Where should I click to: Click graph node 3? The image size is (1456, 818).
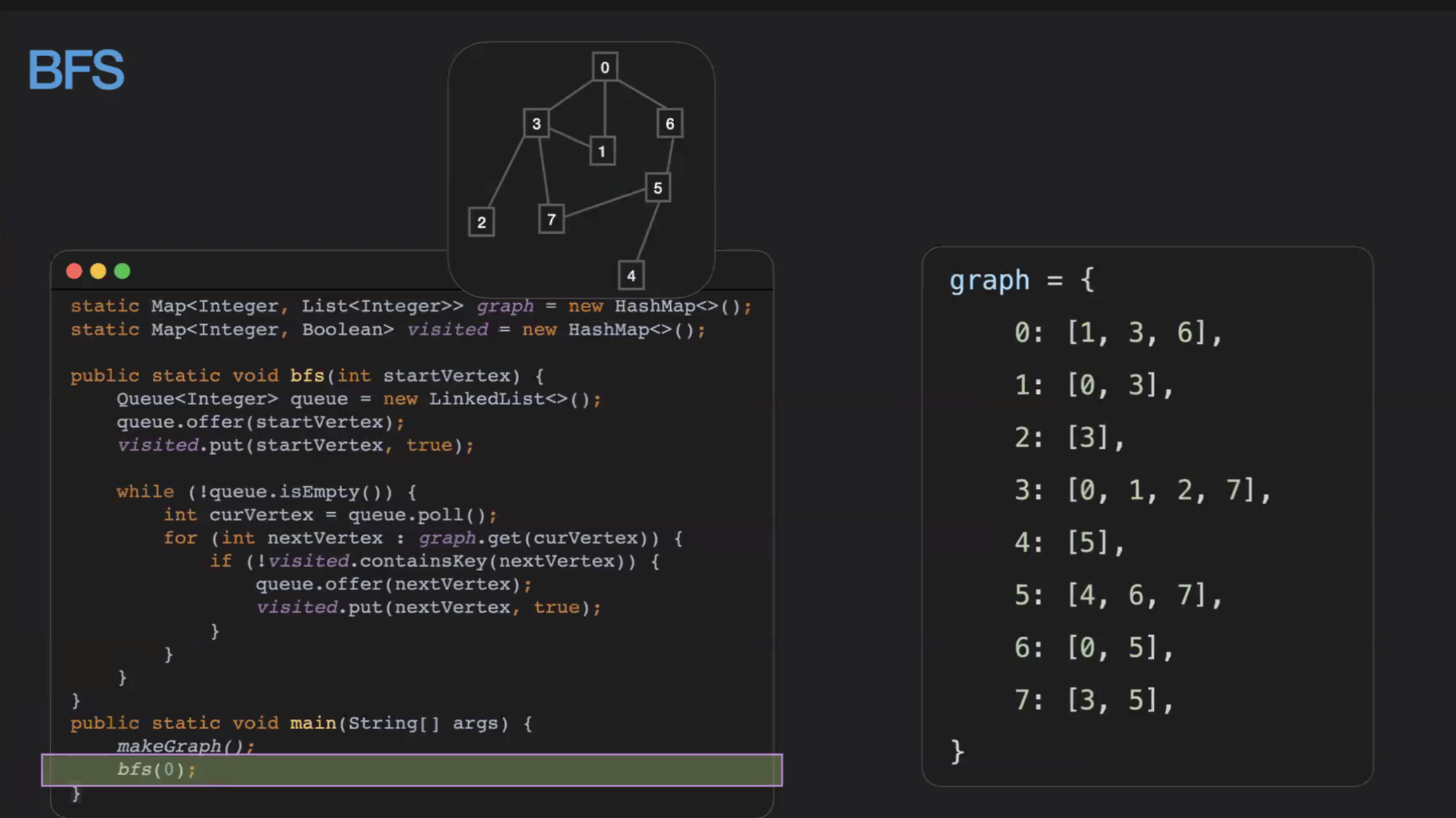537,123
